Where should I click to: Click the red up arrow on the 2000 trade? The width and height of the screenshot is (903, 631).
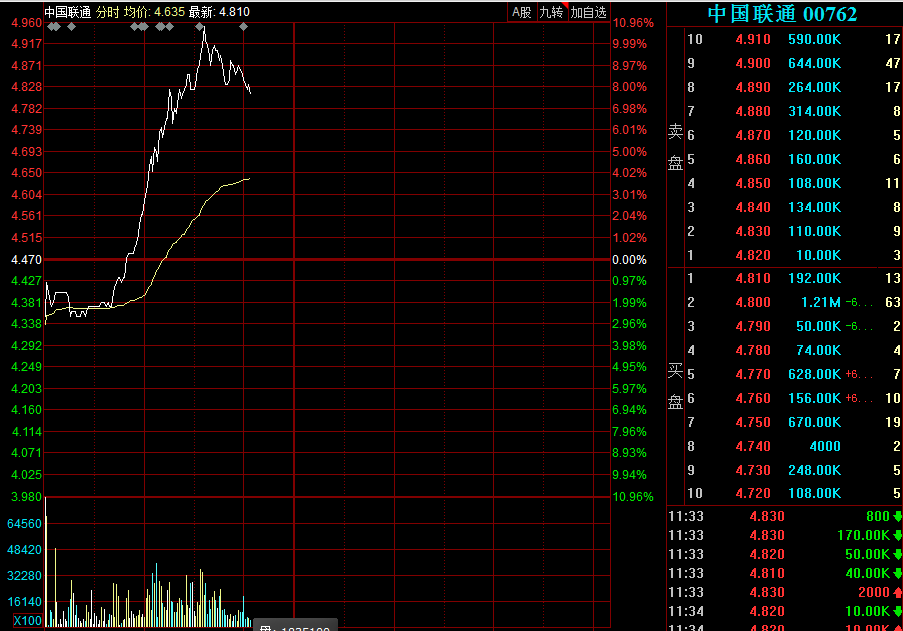tap(897, 592)
